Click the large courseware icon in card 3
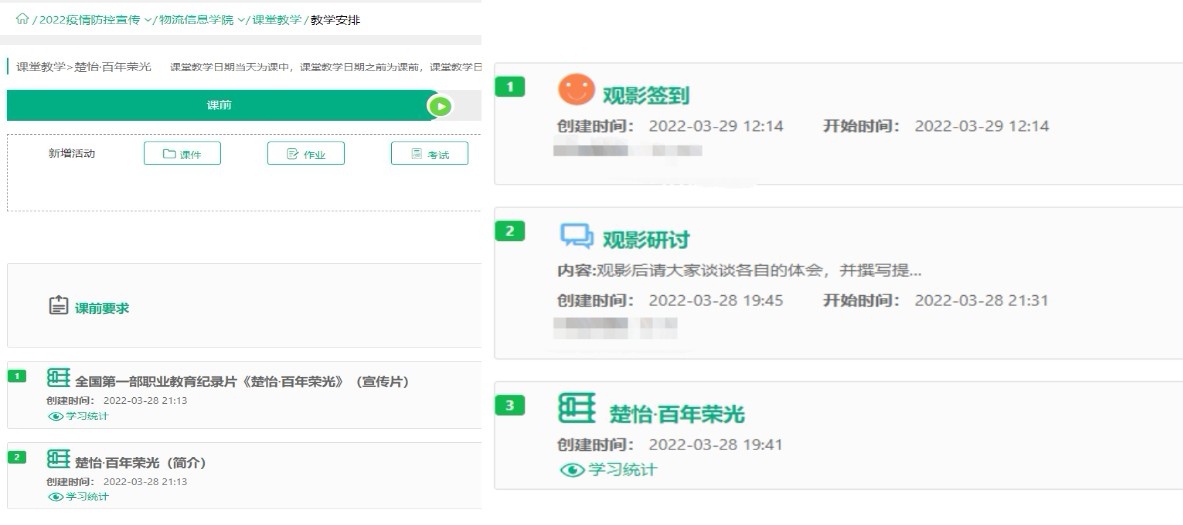 [x=576, y=410]
